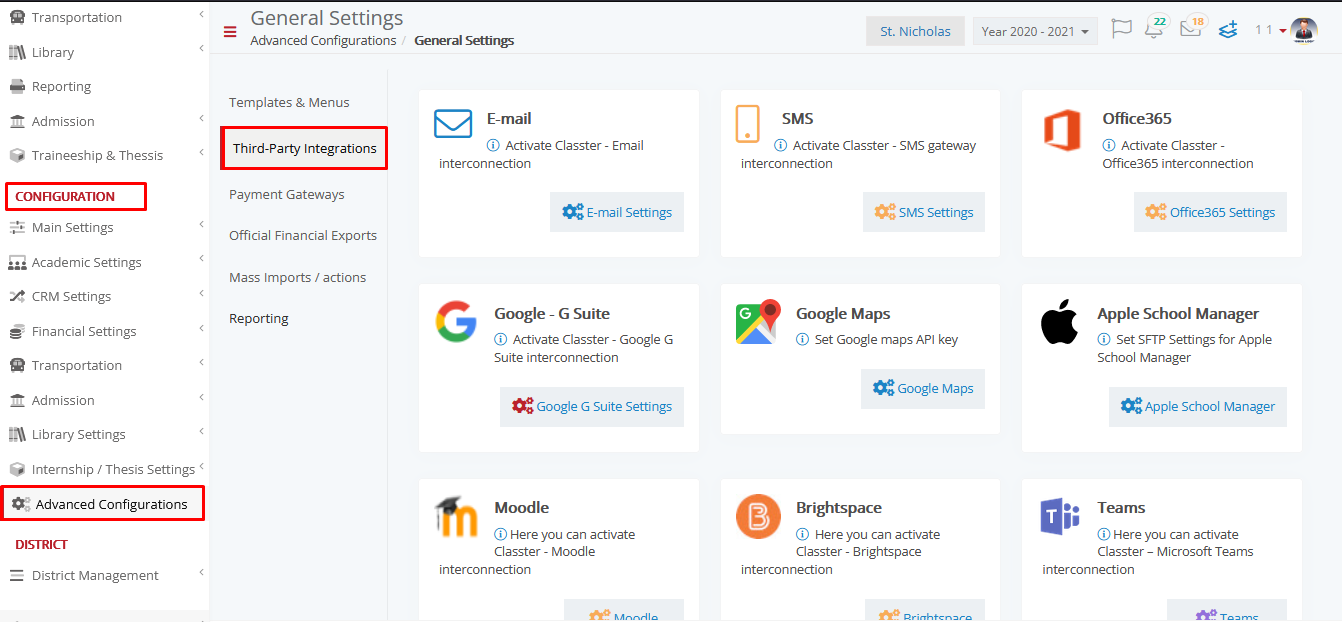
Task: Select the Templates & Menus tab
Action: tap(289, 102)
